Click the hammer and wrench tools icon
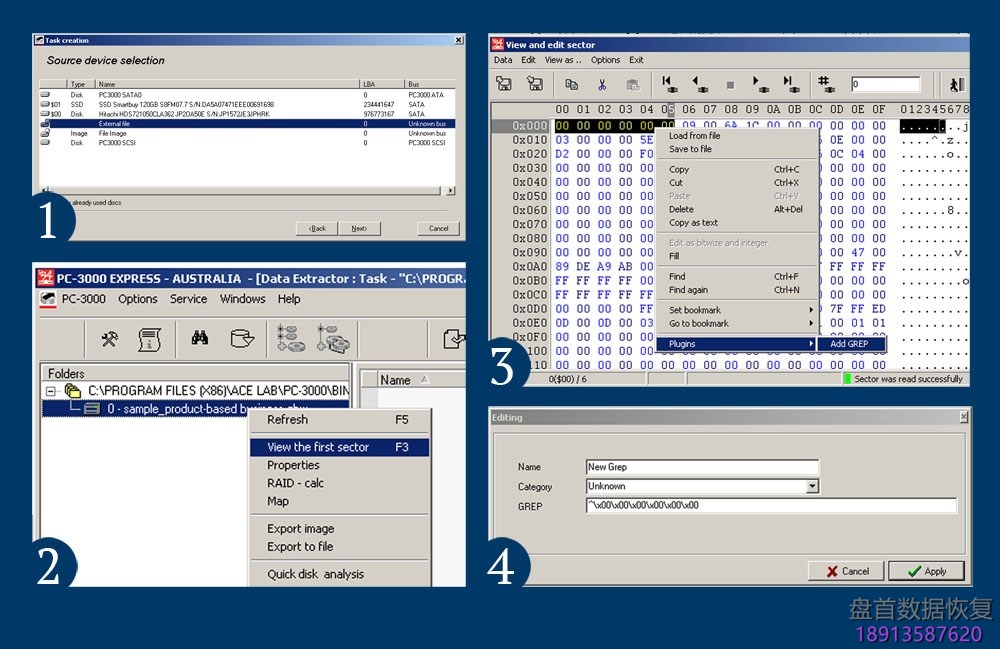Viewport: 1000px width, 649px height. coord(110,339)
